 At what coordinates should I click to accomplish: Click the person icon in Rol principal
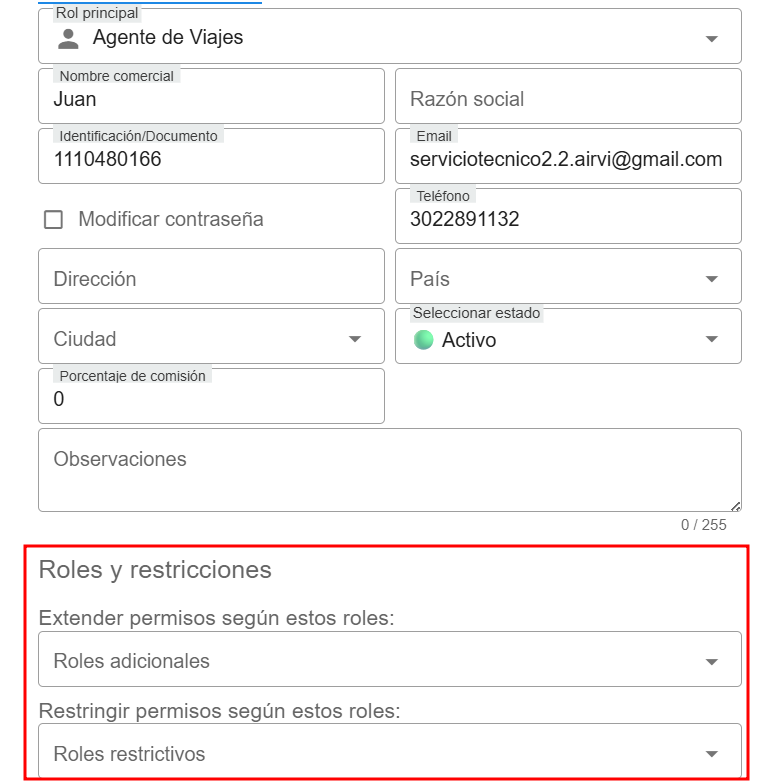tap(68, 39)
